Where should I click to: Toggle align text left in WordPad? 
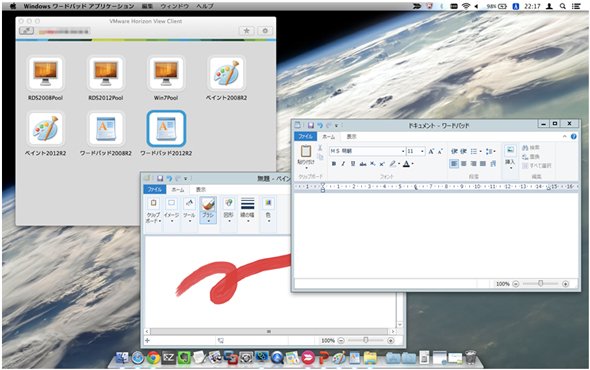point(454,164)
